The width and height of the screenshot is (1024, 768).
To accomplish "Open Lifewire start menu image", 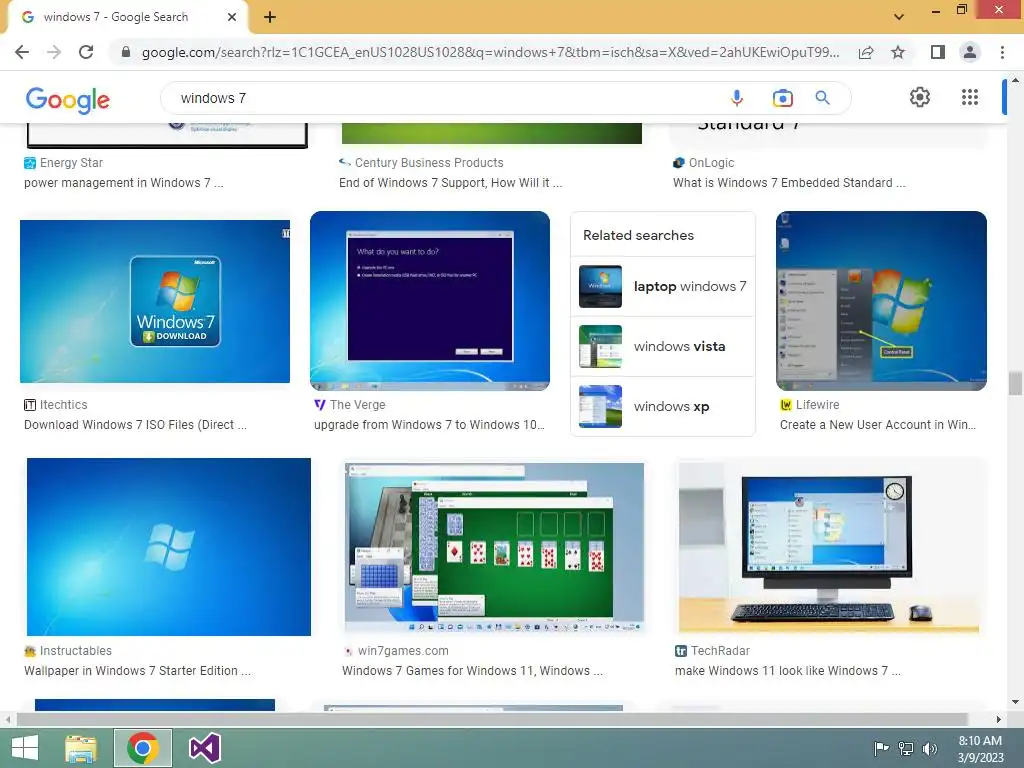I will [881, 300].
